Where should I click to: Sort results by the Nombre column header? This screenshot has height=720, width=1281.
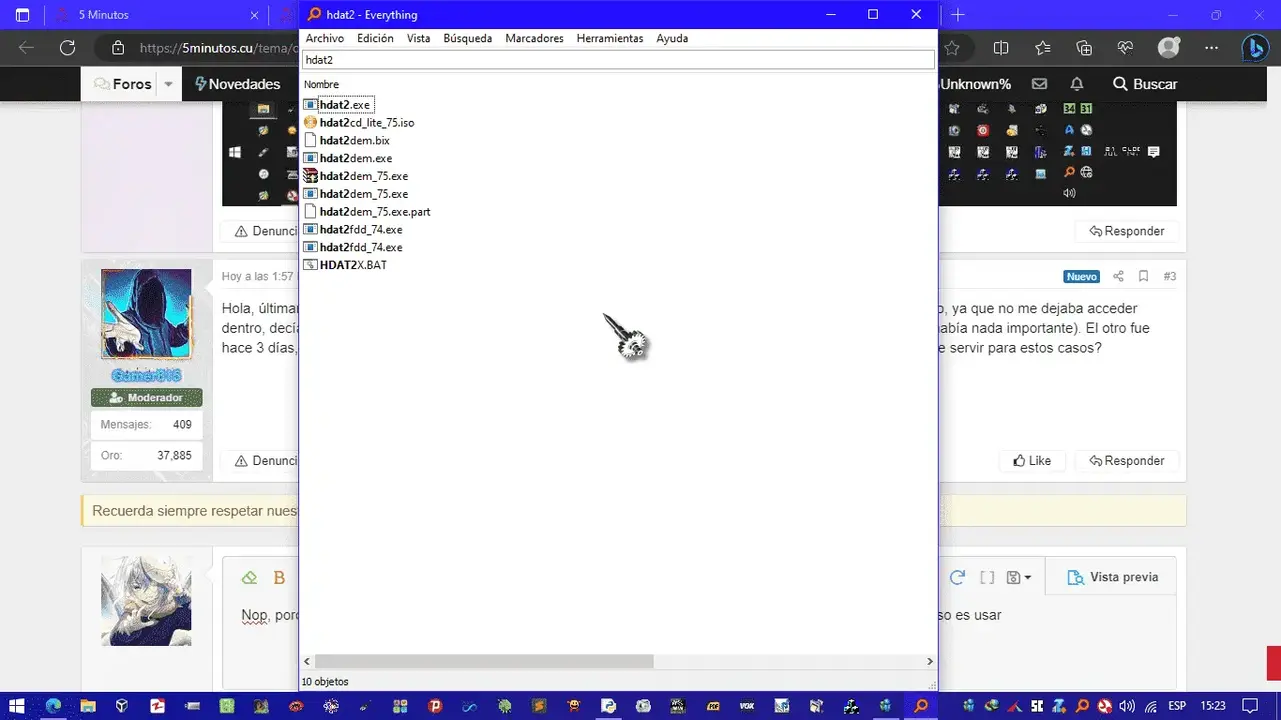tap(321, 85)
